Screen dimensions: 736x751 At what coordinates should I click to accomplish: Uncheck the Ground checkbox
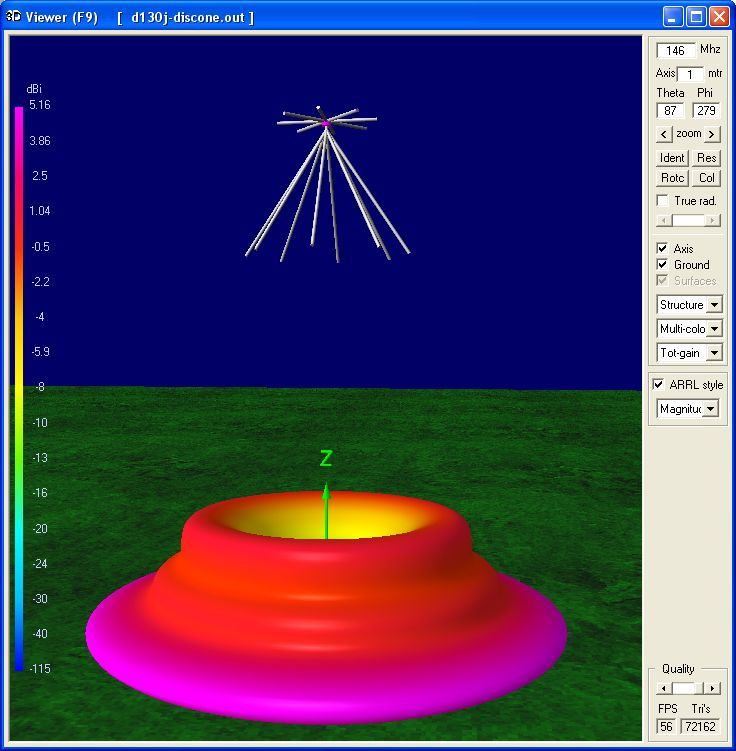click(663, 264)
